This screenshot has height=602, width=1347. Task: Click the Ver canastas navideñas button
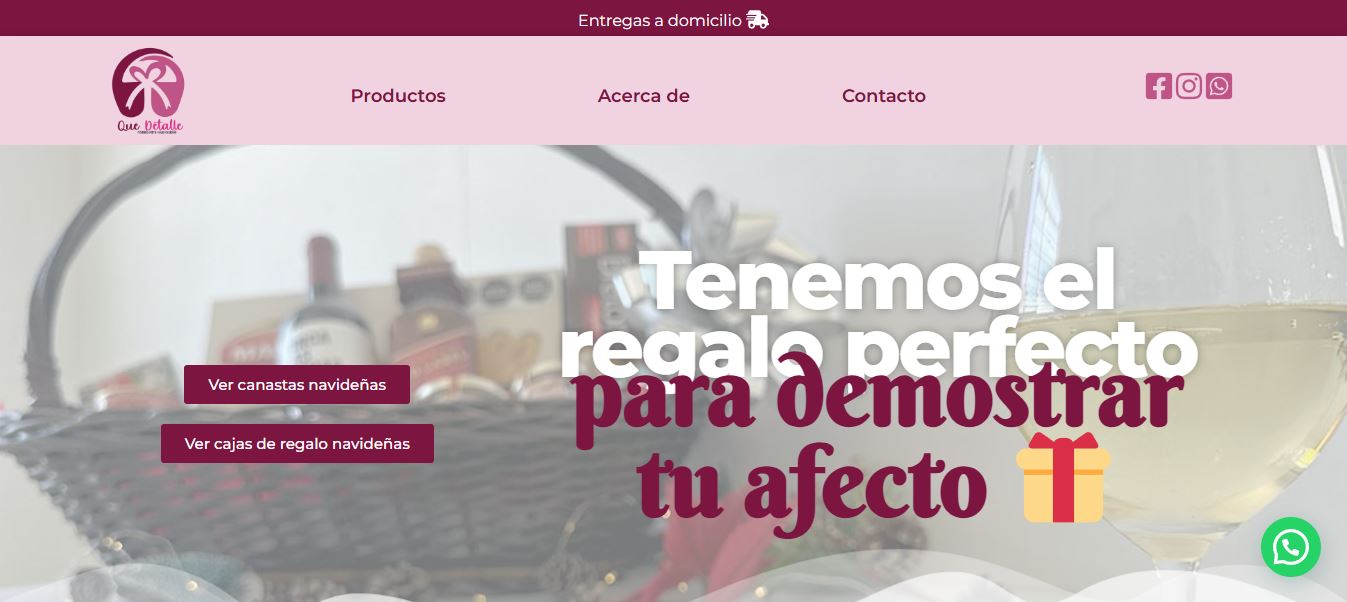pos(297,384)
